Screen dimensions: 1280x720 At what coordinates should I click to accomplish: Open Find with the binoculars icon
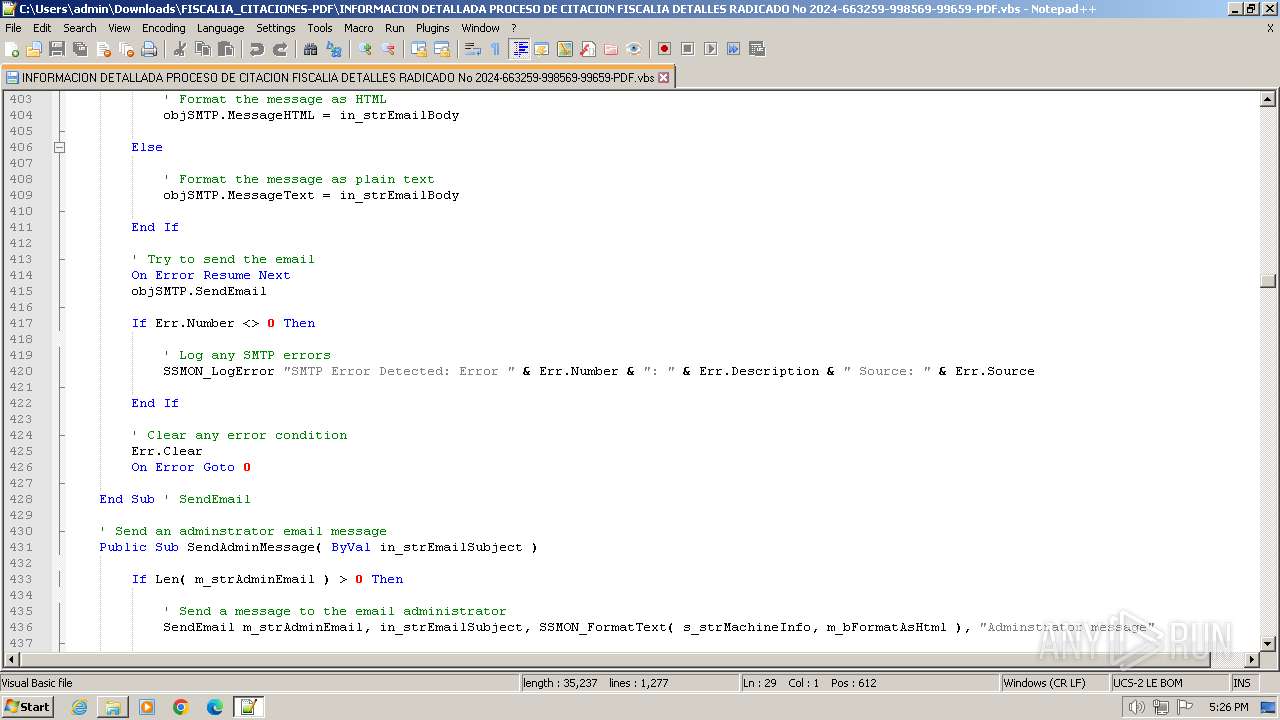[311, 49]
